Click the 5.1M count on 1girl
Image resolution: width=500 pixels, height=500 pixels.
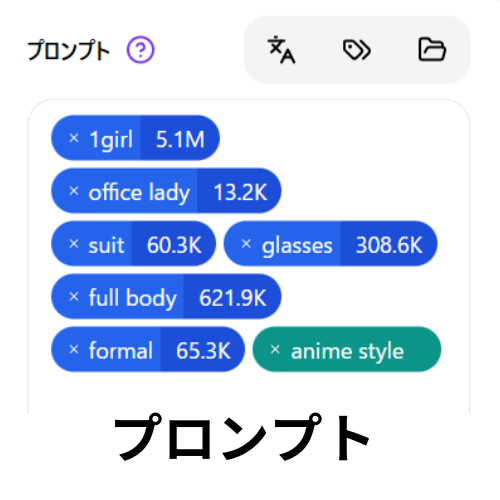point(180,139)
